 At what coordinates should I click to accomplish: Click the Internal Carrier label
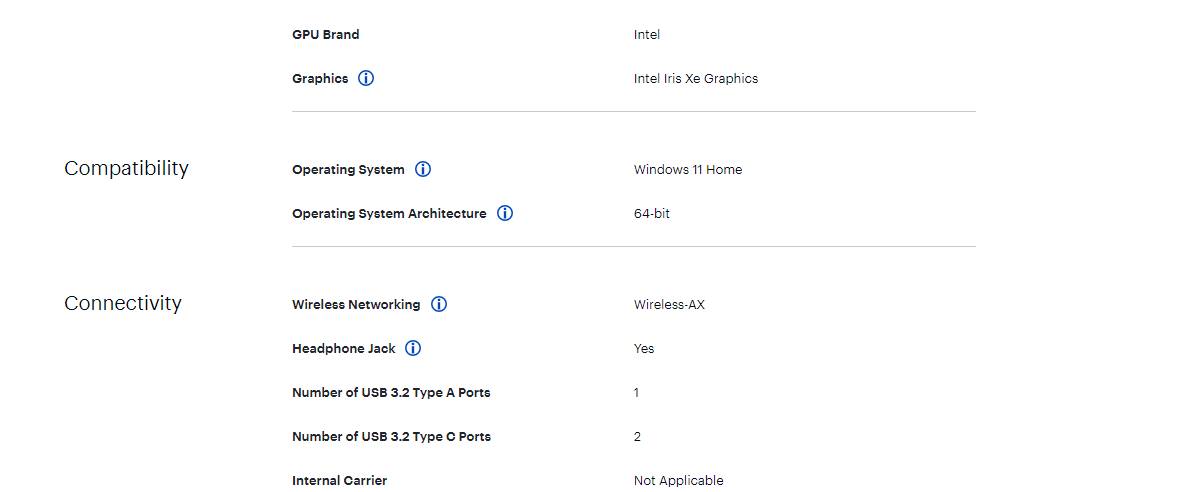[x=340, y=481]
